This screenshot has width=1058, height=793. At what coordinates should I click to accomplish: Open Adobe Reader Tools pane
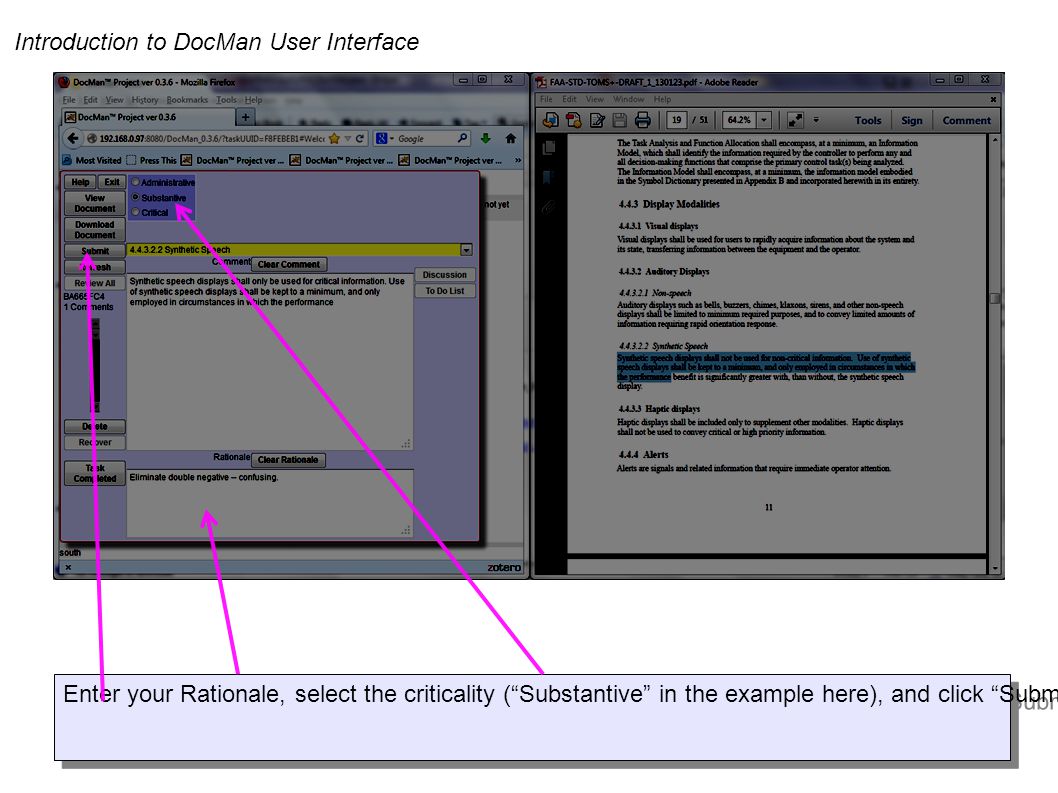868,120
